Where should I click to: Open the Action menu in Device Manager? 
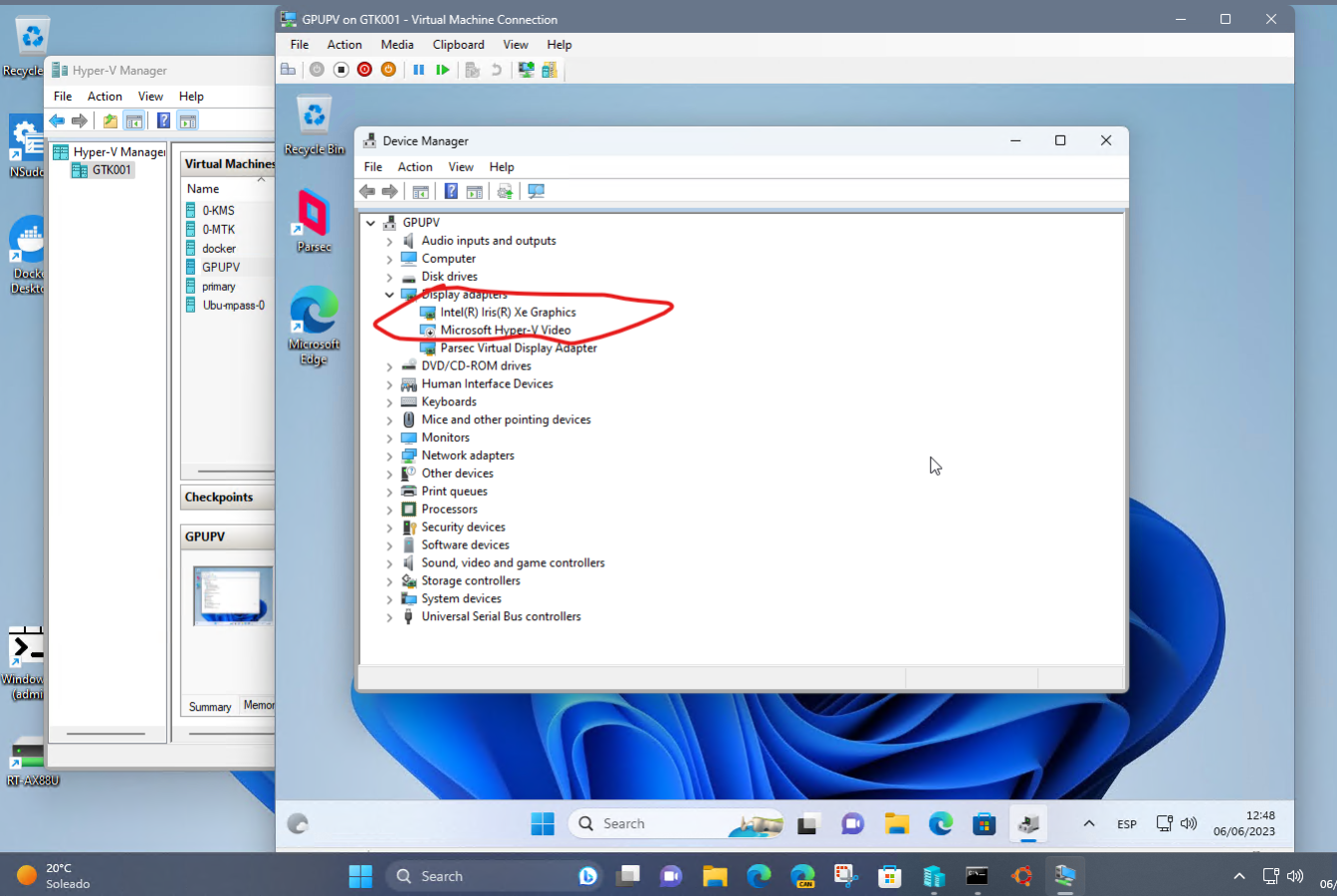coord(415,167)
